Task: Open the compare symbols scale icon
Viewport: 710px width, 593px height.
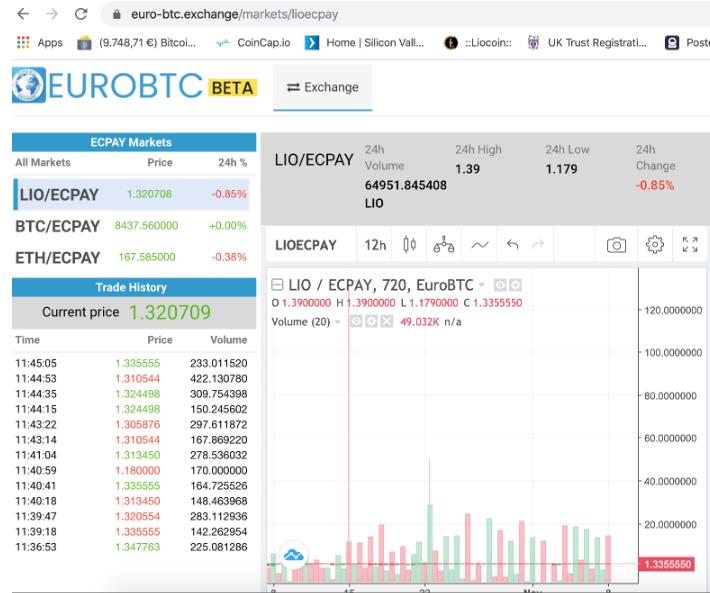Action: [x=443, y=245]
